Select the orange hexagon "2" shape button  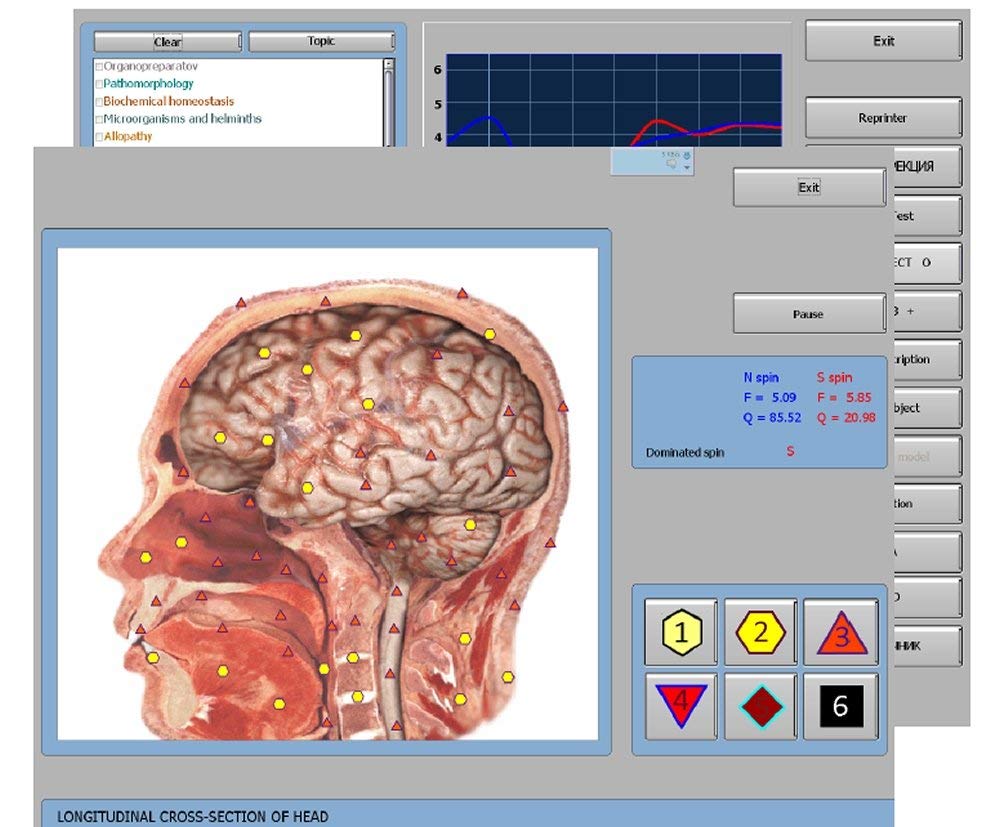[x=762, y=630]
